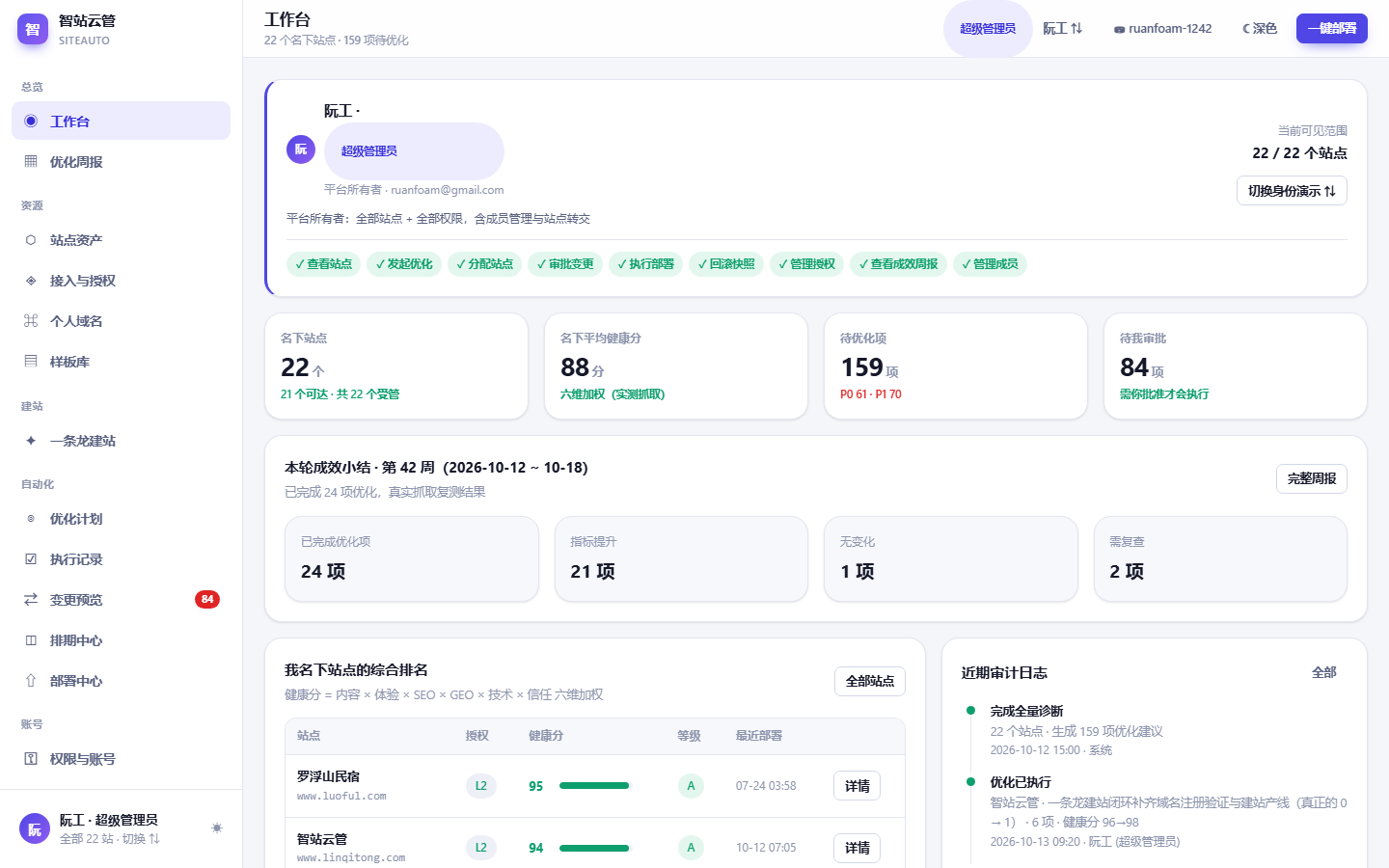The image size is (1389, 868).
Task: Select 排期中心 from the sidebar
Action: [x=121, y=640]
